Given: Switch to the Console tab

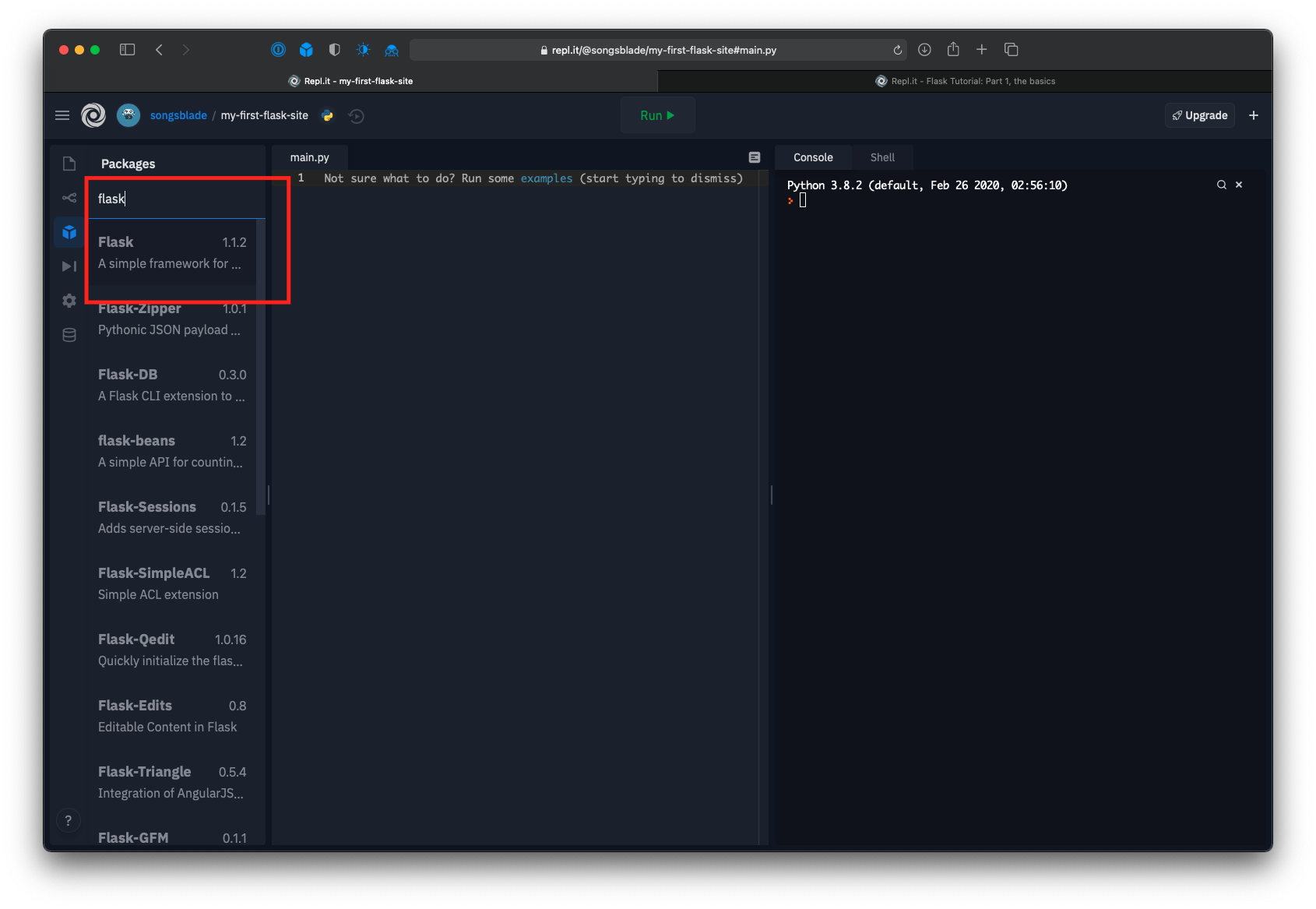Looking at the screenshot, I should 813,157.
